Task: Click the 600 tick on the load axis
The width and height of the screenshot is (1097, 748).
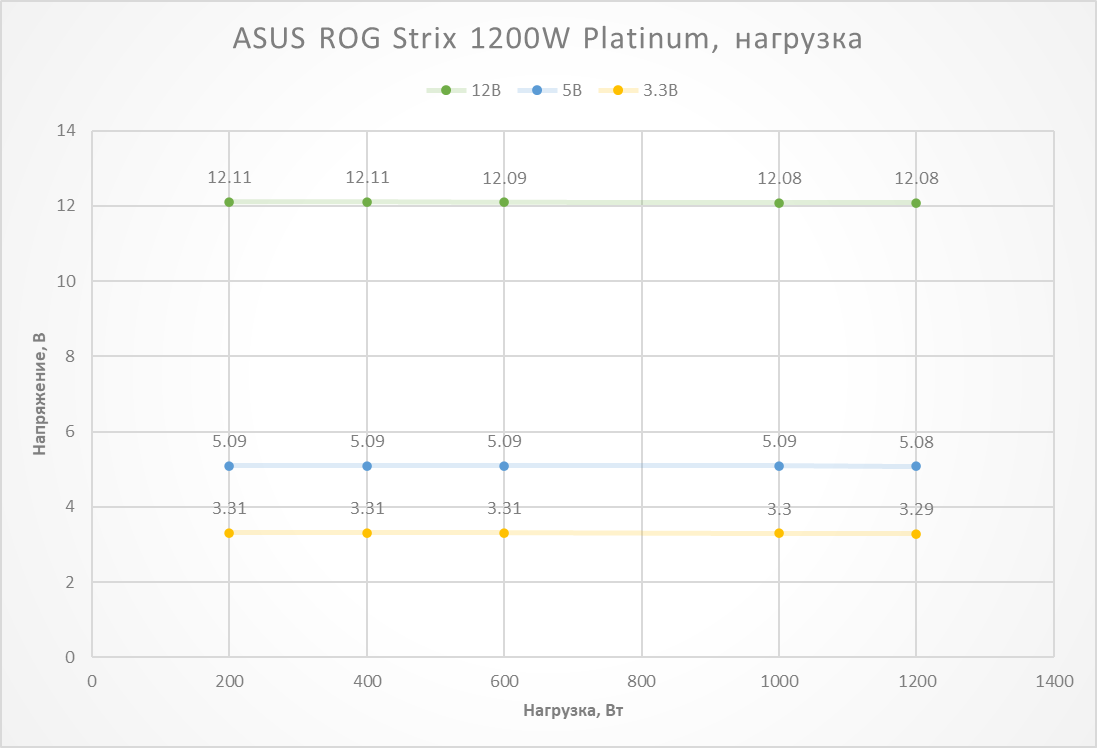Action: coord(504,682)
